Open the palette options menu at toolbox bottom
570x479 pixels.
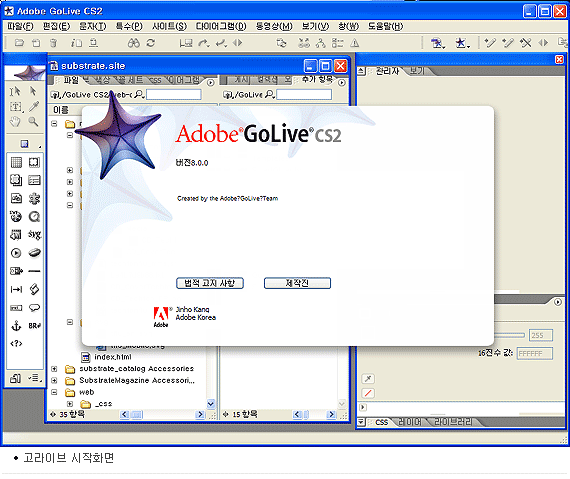point(35,378)
